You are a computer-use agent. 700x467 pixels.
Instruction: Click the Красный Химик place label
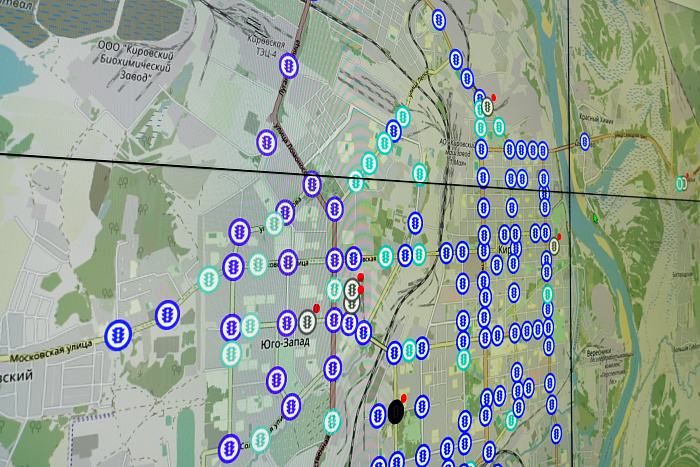pyautogui.click(x=596, y=118)
